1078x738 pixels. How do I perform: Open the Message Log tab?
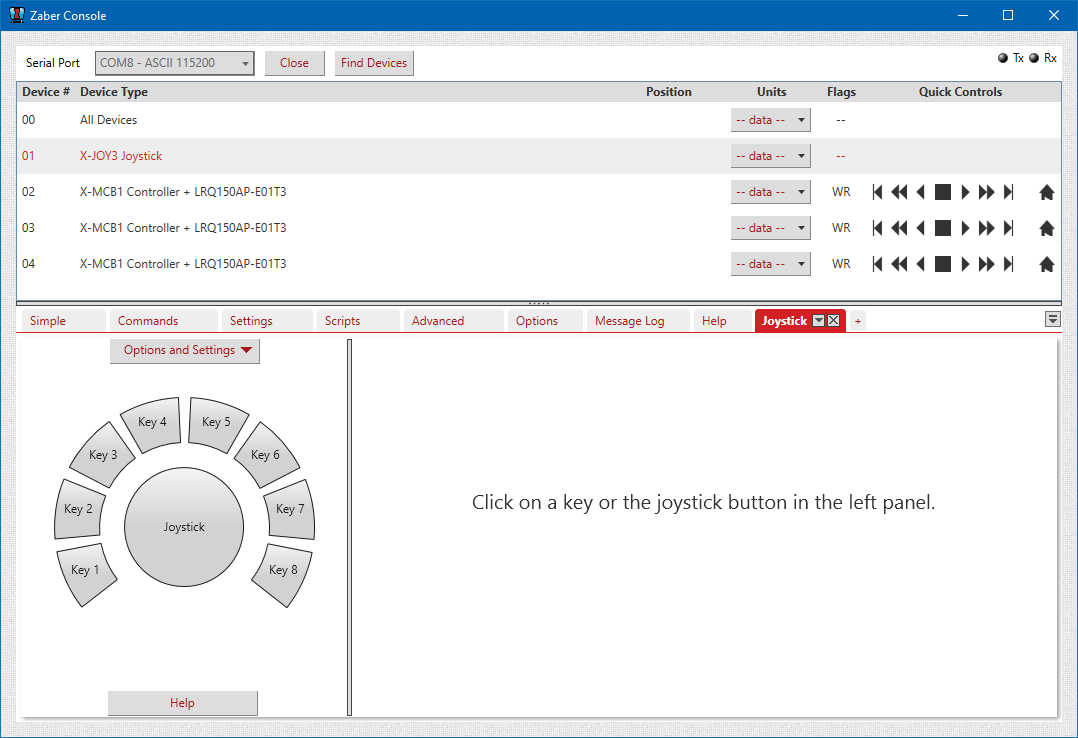639,321
